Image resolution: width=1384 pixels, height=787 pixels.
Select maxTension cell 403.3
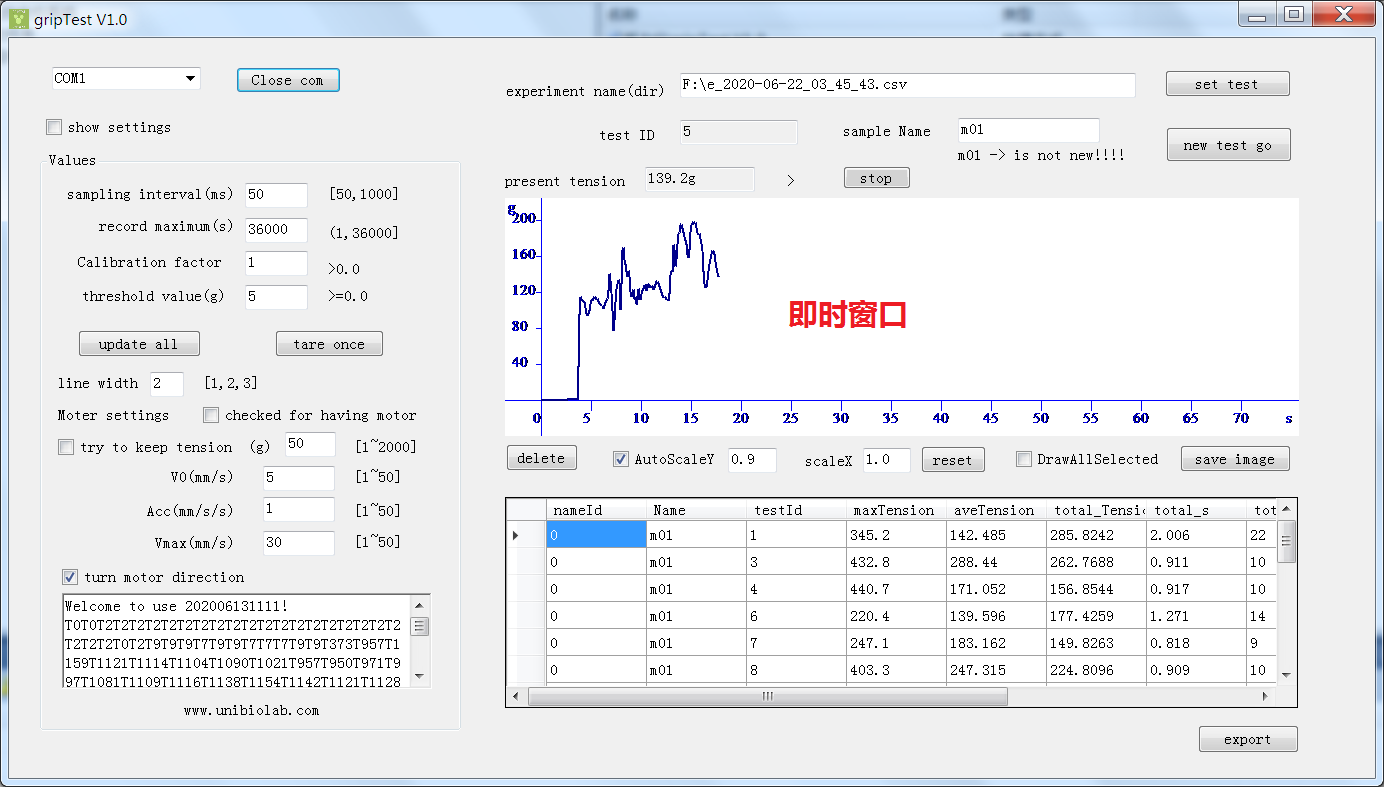[896, 670]
